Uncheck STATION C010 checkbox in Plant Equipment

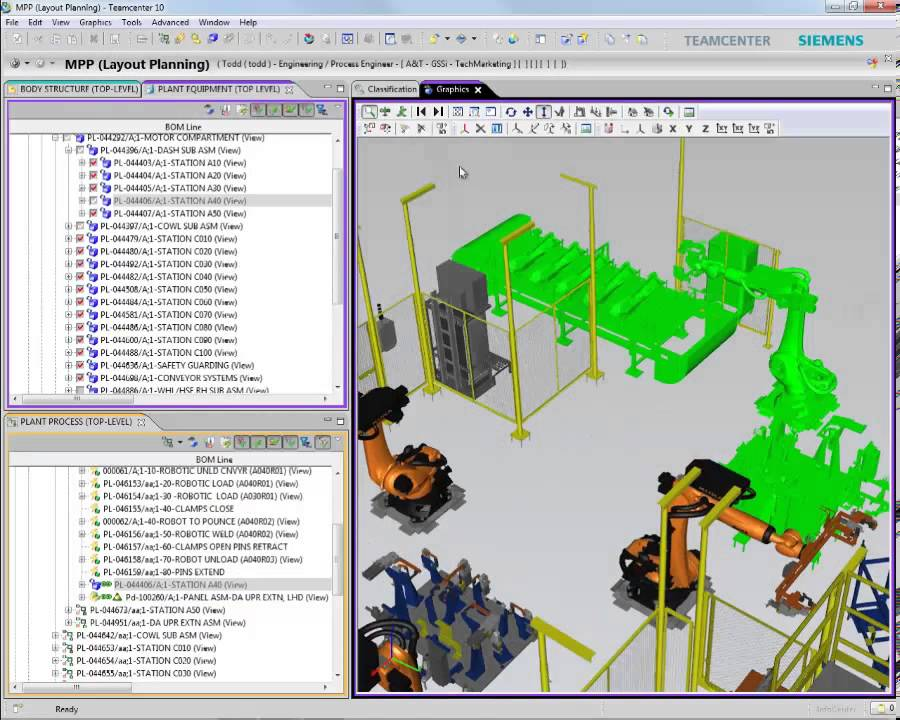[x=80, y=239]
